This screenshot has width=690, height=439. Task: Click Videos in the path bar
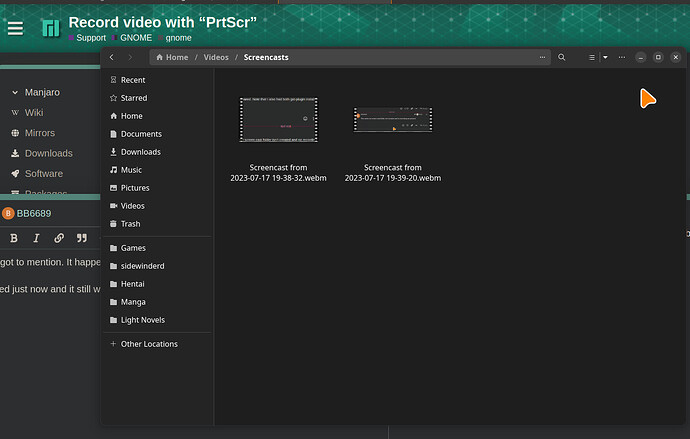pos(216,57)
